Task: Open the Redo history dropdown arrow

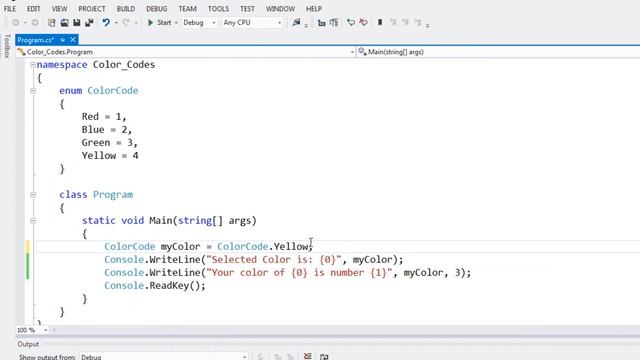Action: [136, 23]
